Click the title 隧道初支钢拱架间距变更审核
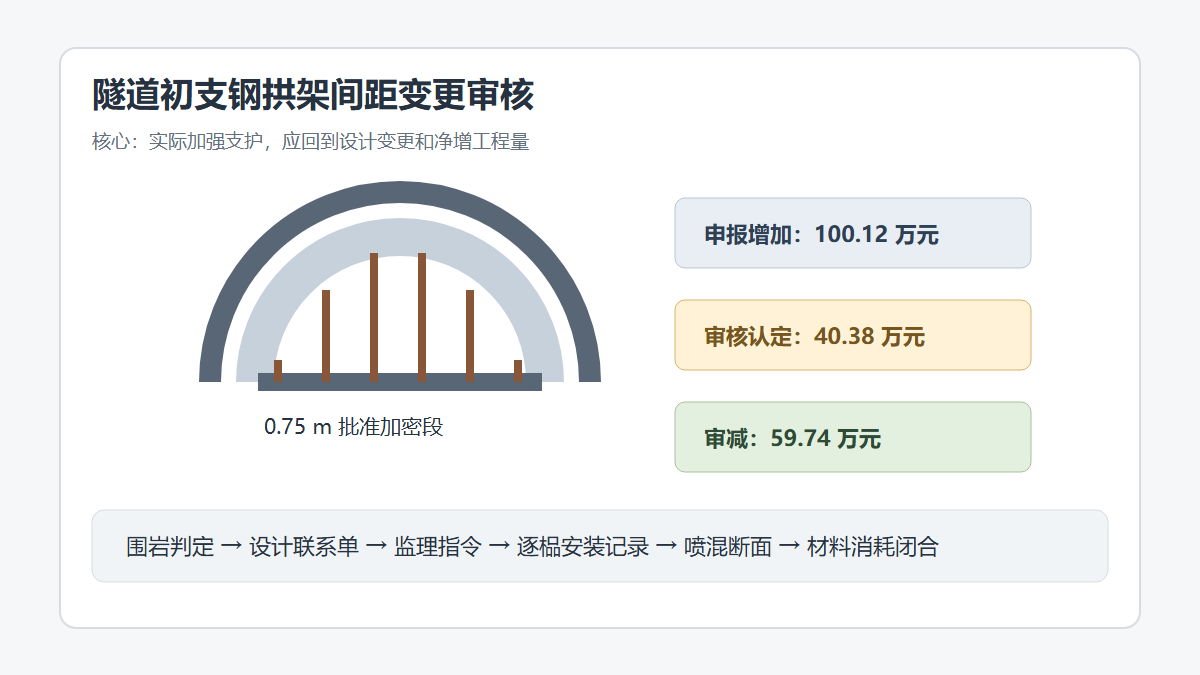 313,96
